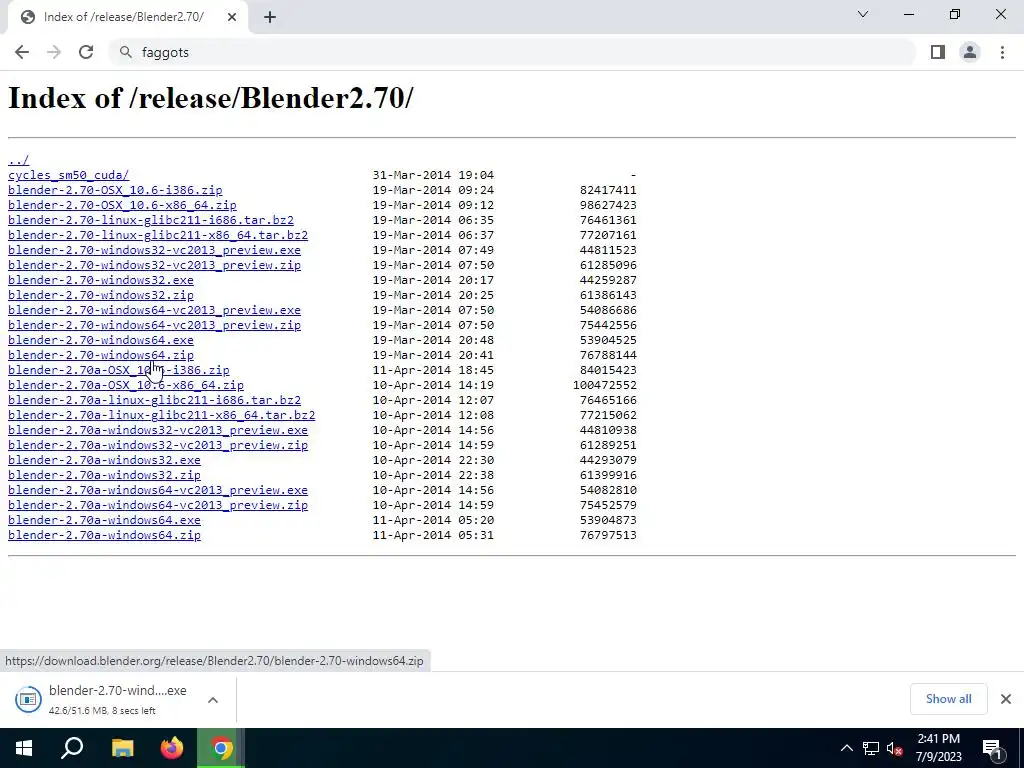The height and width of the screenshot is (768, 1024).
Task: Download blender-2.70-windows32.exe
Action: click(101, 280)
